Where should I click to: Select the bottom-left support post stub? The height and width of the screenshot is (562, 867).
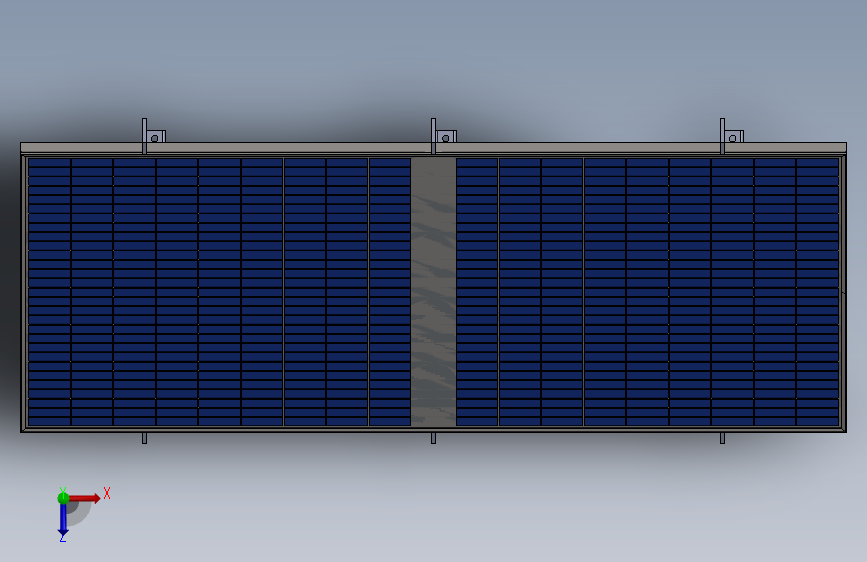pyautogui.click(x=144, y=438)
